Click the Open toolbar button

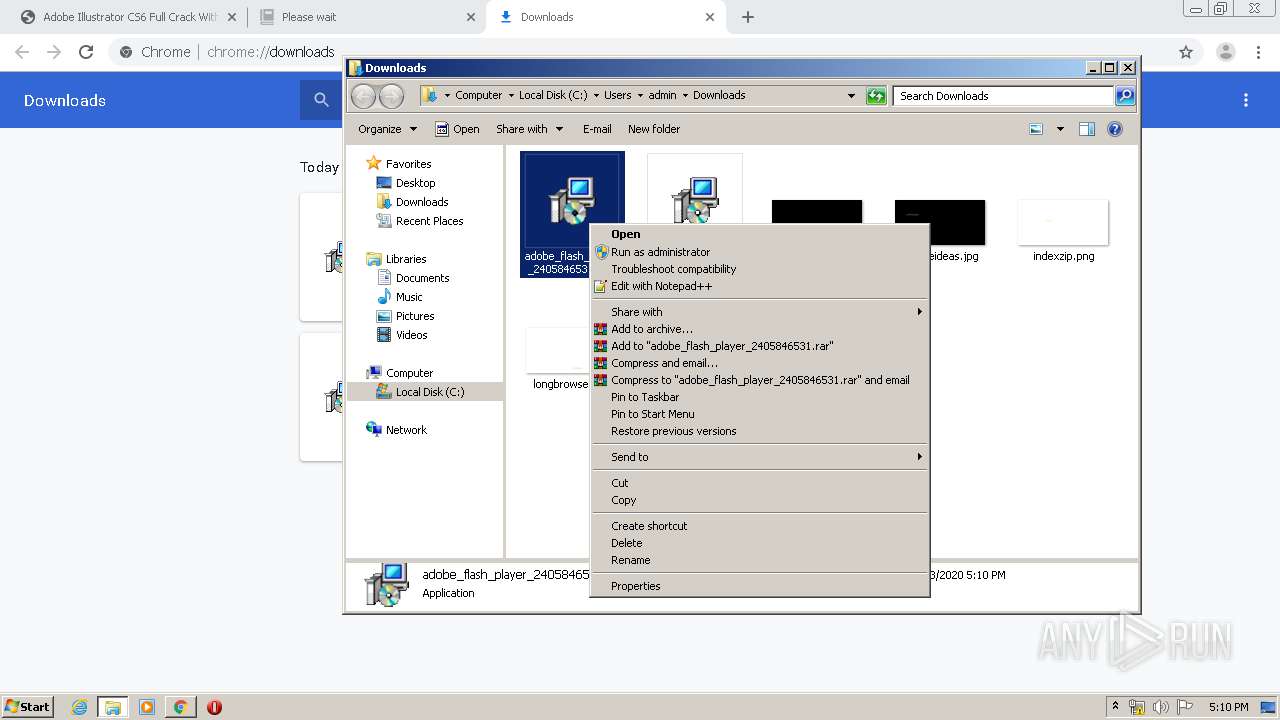[x=457, y=129]
